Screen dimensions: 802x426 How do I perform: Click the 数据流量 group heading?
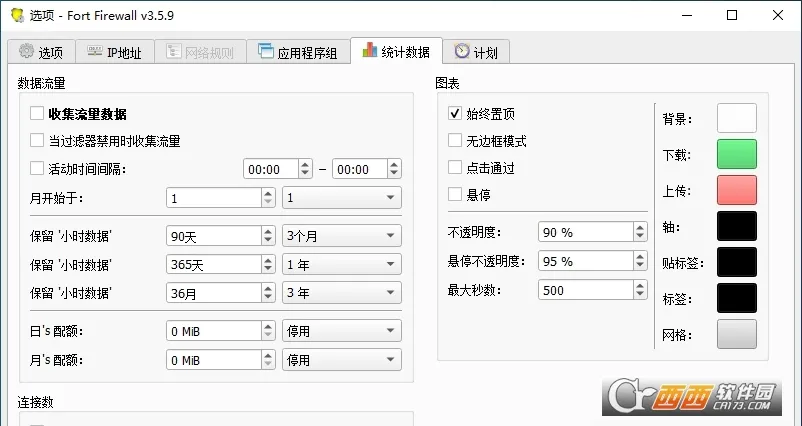[41, 83]
